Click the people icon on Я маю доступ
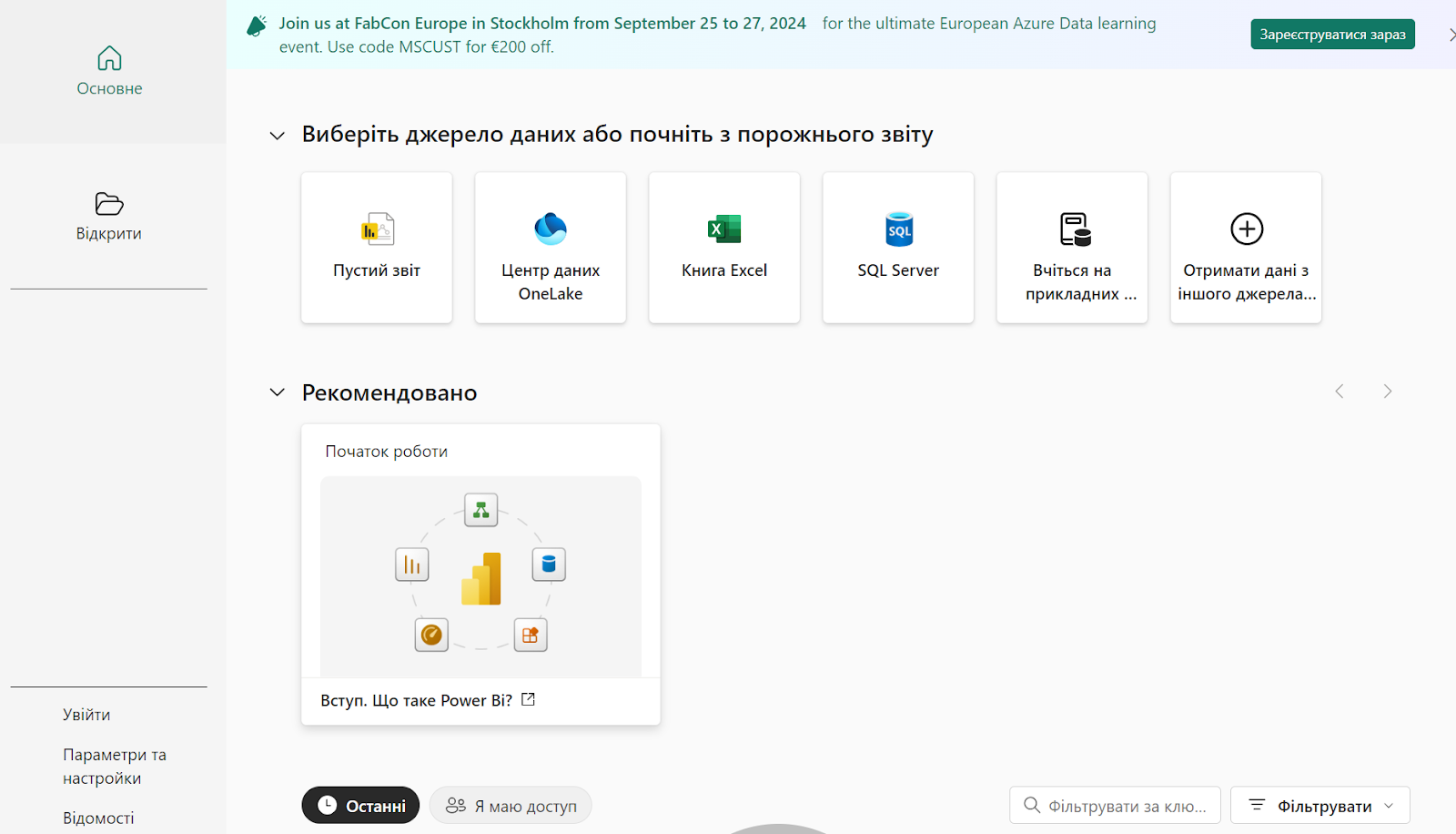Image resolution: width=1456 pixels, height=834 pixels. click(456, 805)
